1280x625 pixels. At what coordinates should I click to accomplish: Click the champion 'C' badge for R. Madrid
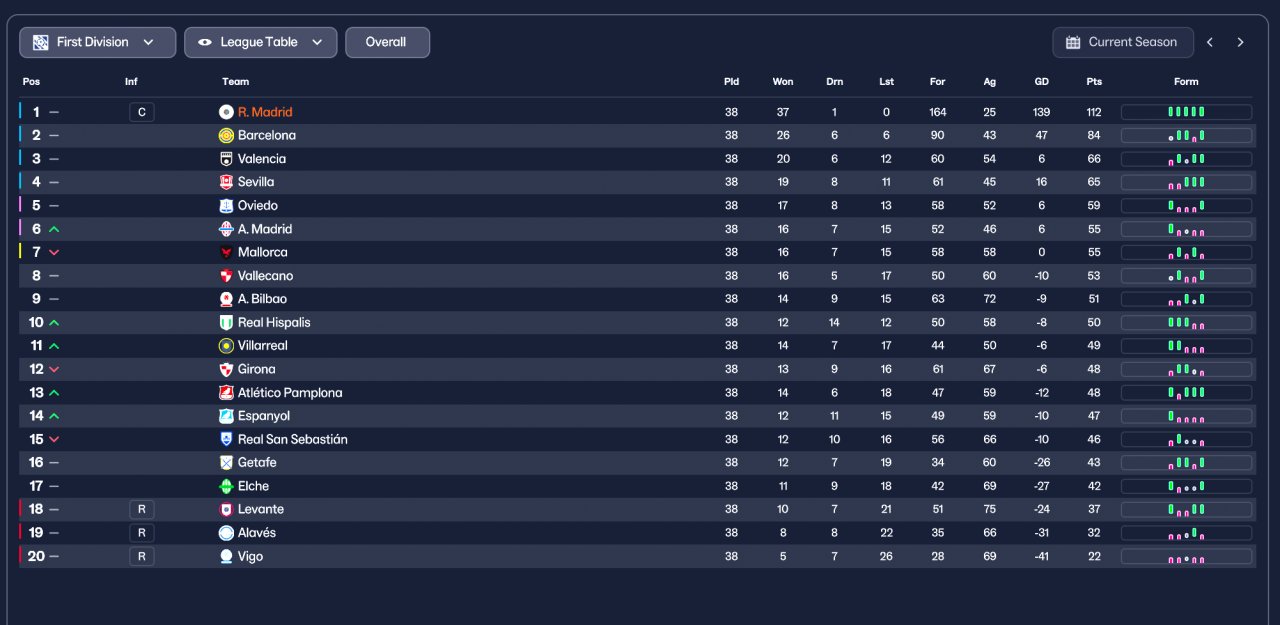click(x=141, y=112)
